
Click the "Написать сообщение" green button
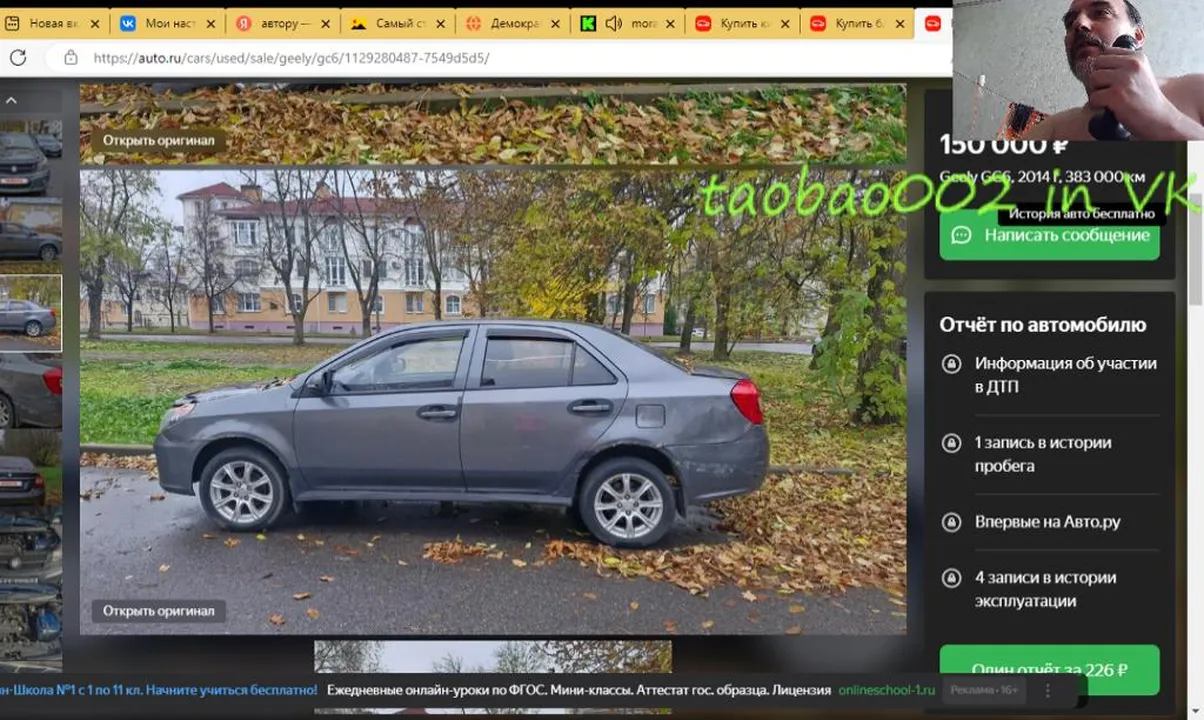click(1049, 235)
